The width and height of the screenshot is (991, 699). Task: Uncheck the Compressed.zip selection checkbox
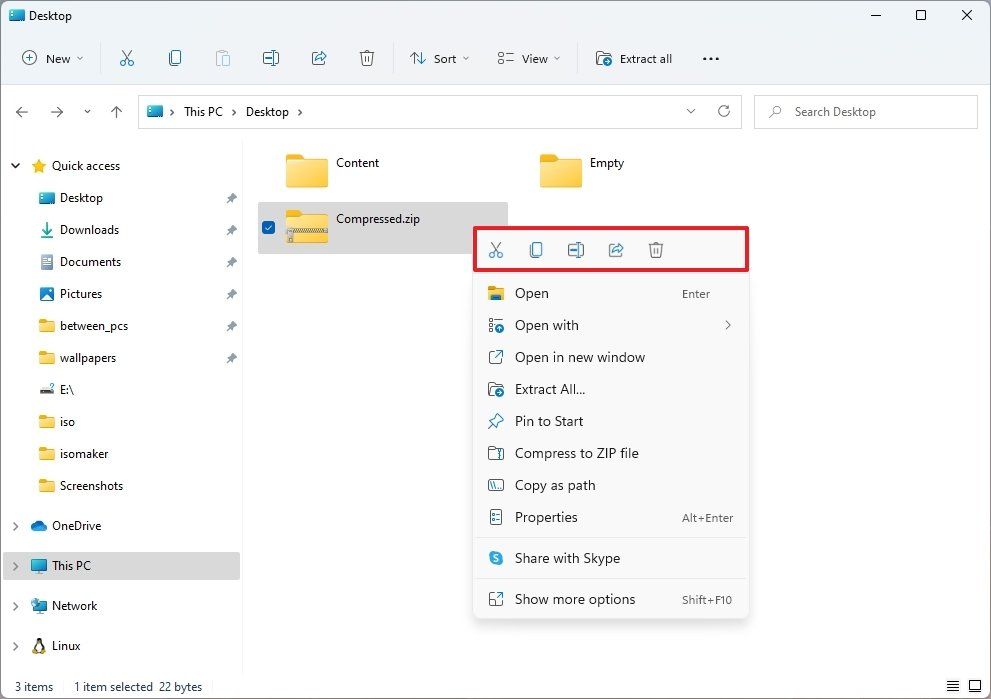pos(268,227)
